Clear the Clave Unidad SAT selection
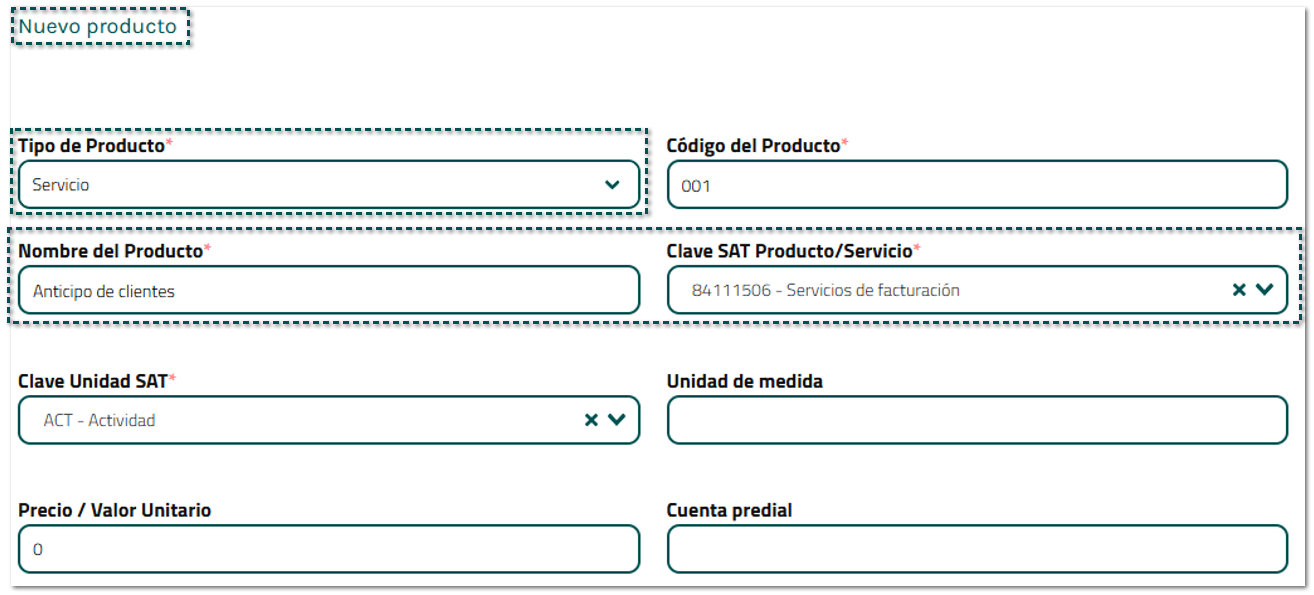 (591, 420)
